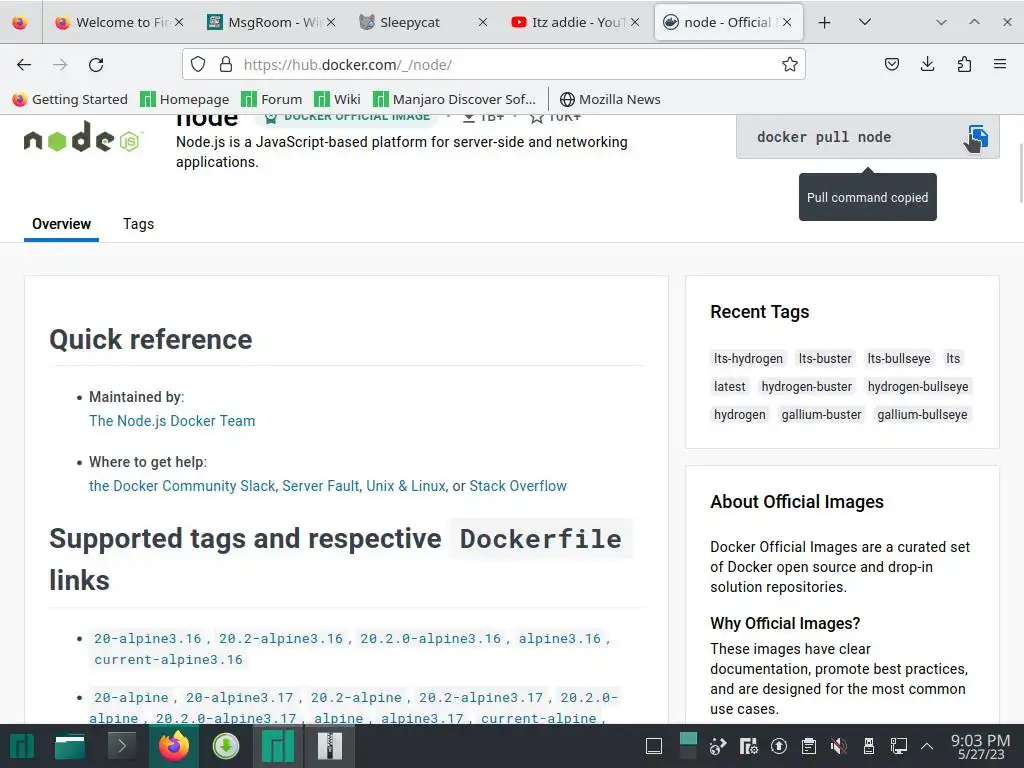
Task: Launch the file manager from the taskbar
Action: [70, 746]
